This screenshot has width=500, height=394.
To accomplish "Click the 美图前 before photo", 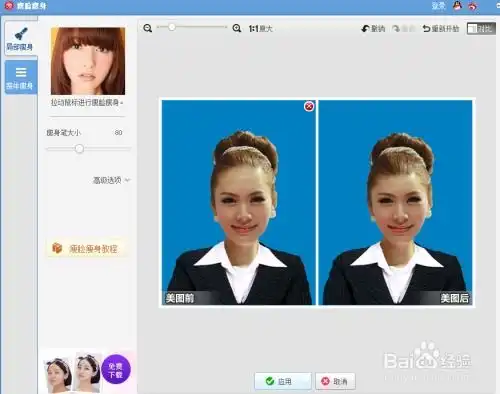I will coord(238,202).
